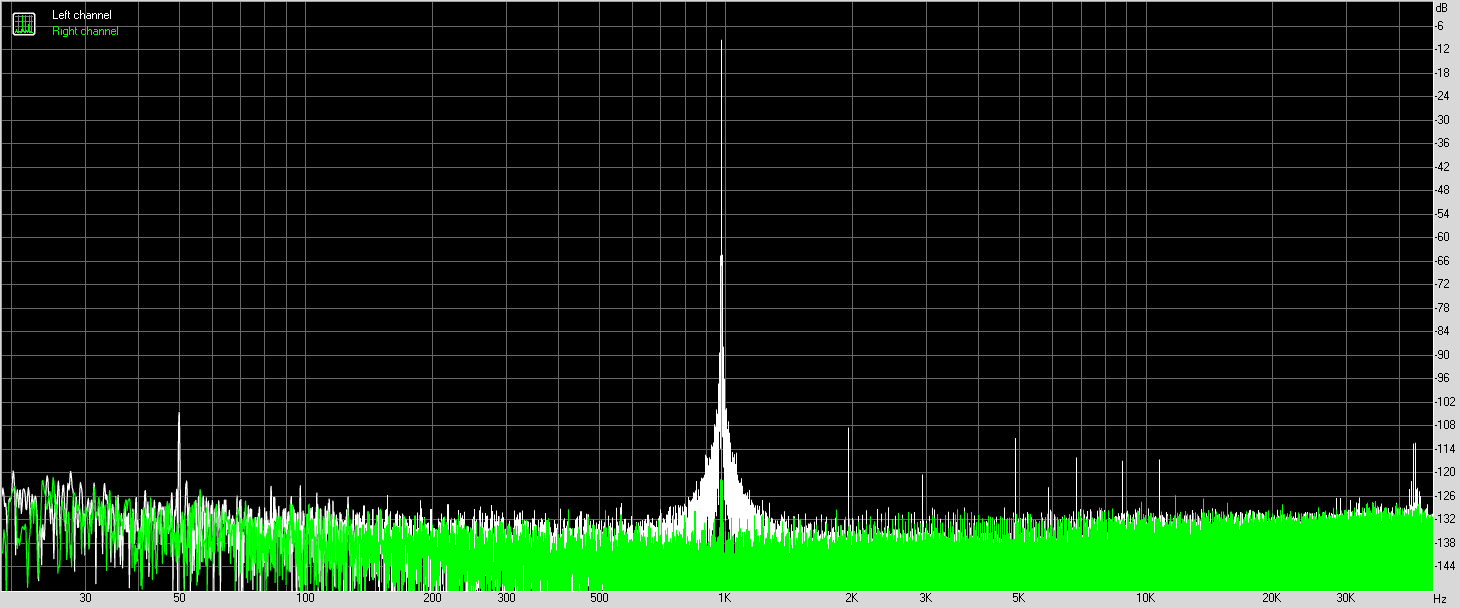Select the "Left channel" legend label
Image resolution: width=1460 pixels, height=608 pixels.
coord(82,15)
